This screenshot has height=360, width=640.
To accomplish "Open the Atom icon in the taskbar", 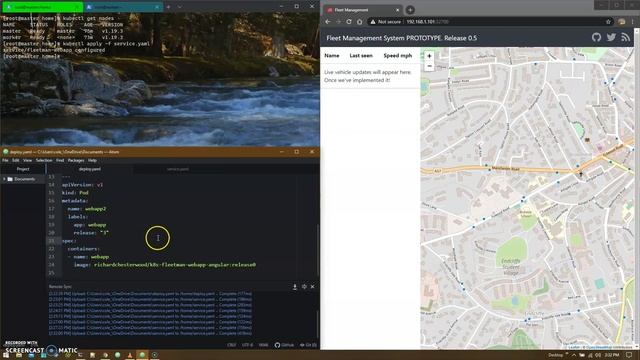I will (142, 355).
